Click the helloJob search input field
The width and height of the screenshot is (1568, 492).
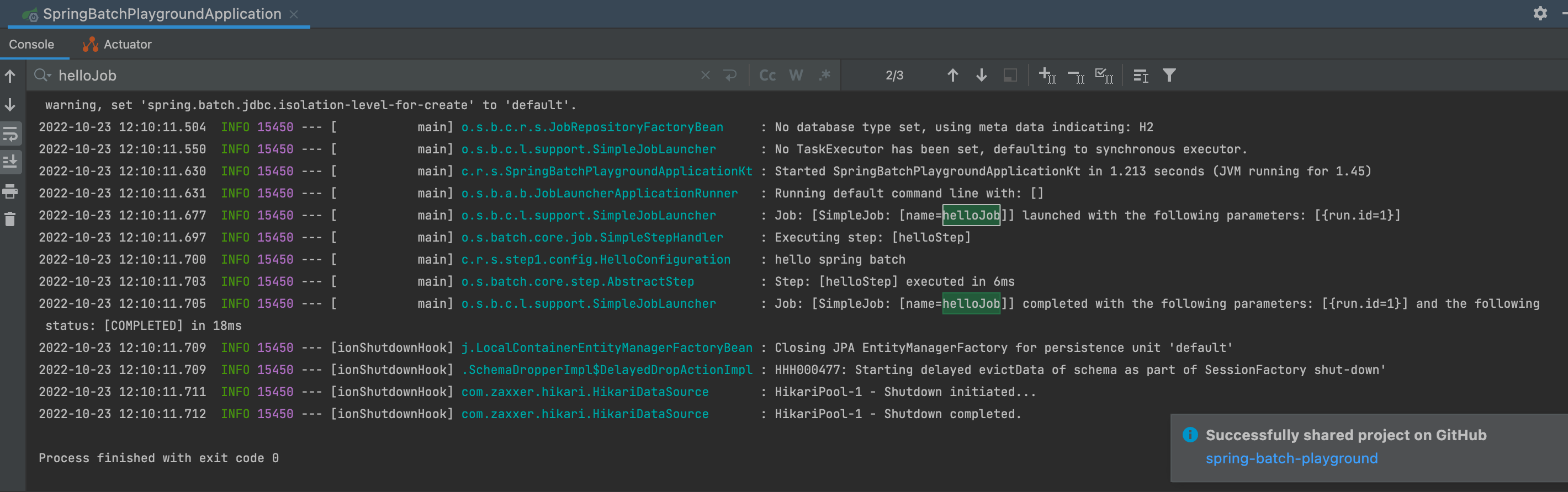[x=365, y=76]
